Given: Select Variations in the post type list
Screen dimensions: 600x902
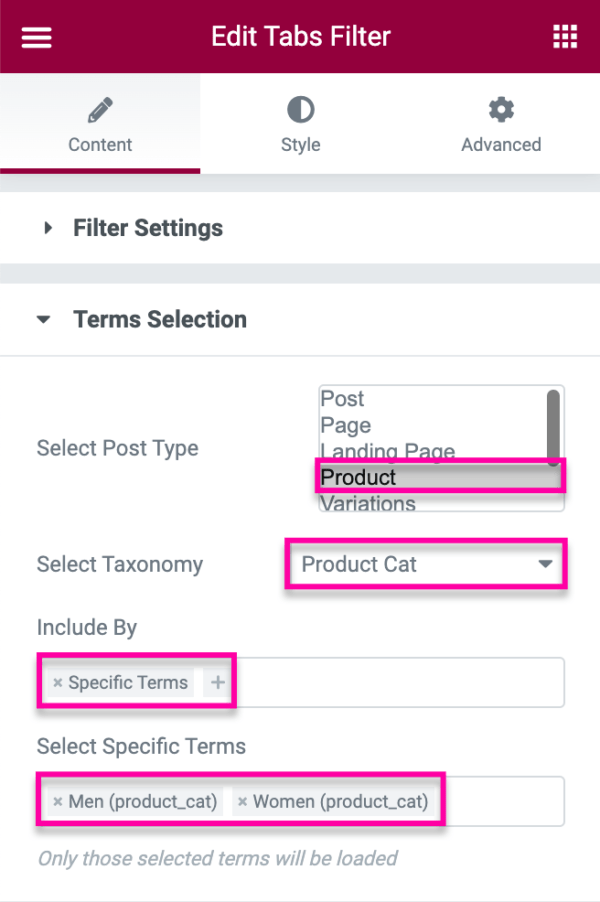Looking at the screenshot, I should coord(366,503).
